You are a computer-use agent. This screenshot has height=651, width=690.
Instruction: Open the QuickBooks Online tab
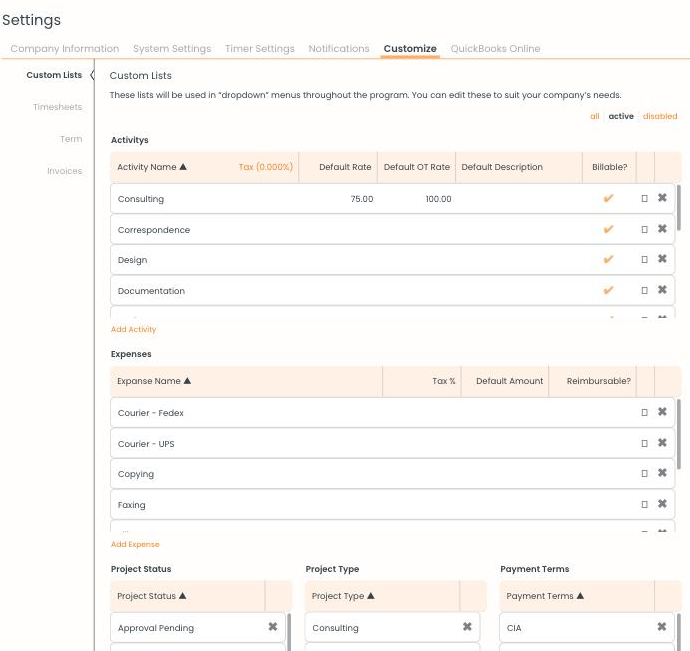click(495, 48)
